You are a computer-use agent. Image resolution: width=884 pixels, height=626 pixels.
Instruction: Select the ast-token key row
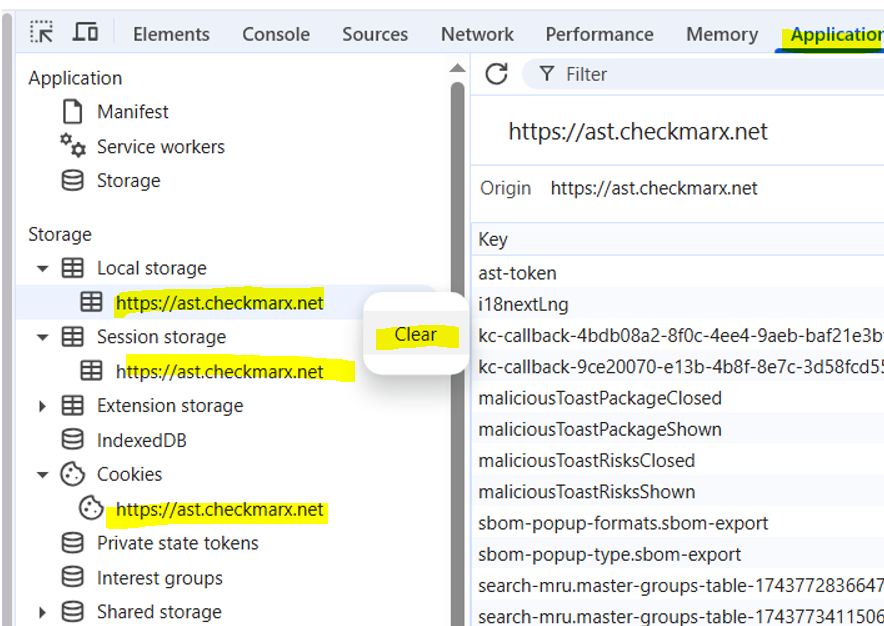[x=678, y=273]
